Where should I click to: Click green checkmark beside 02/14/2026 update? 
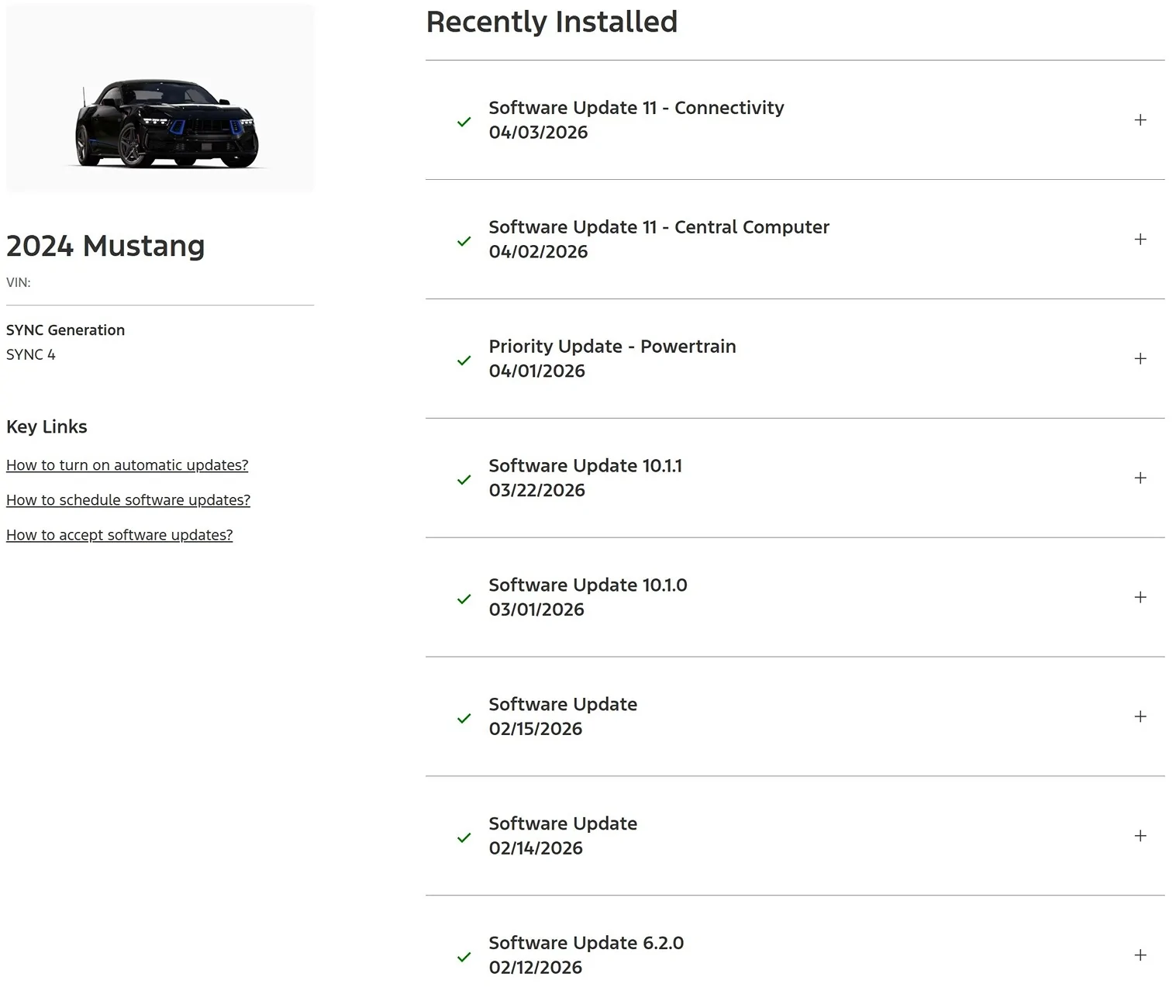[x=464, y=838]
